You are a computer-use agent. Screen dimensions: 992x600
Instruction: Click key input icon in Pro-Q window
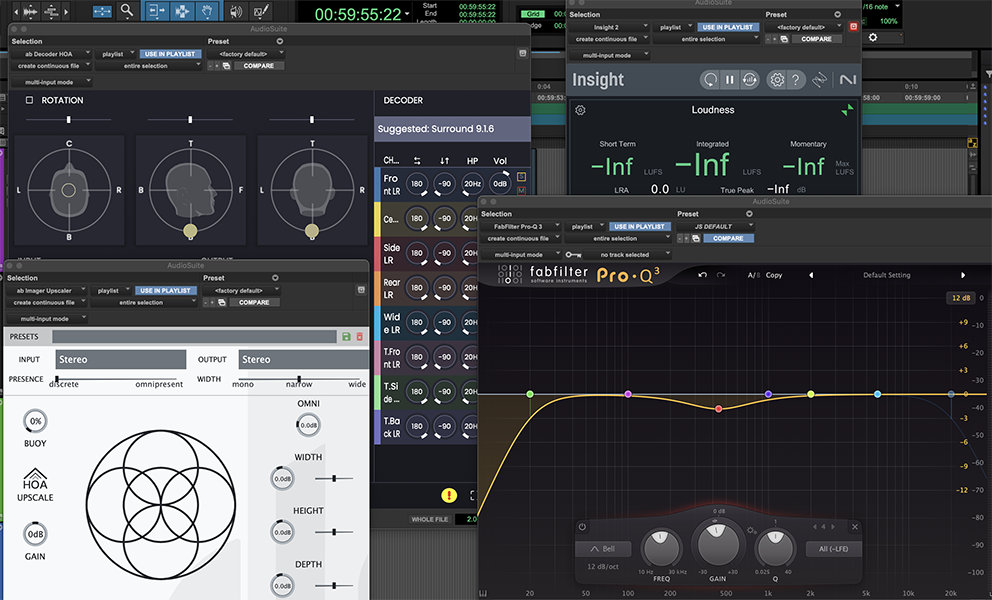pyautogui.click(x=574, y=254)
